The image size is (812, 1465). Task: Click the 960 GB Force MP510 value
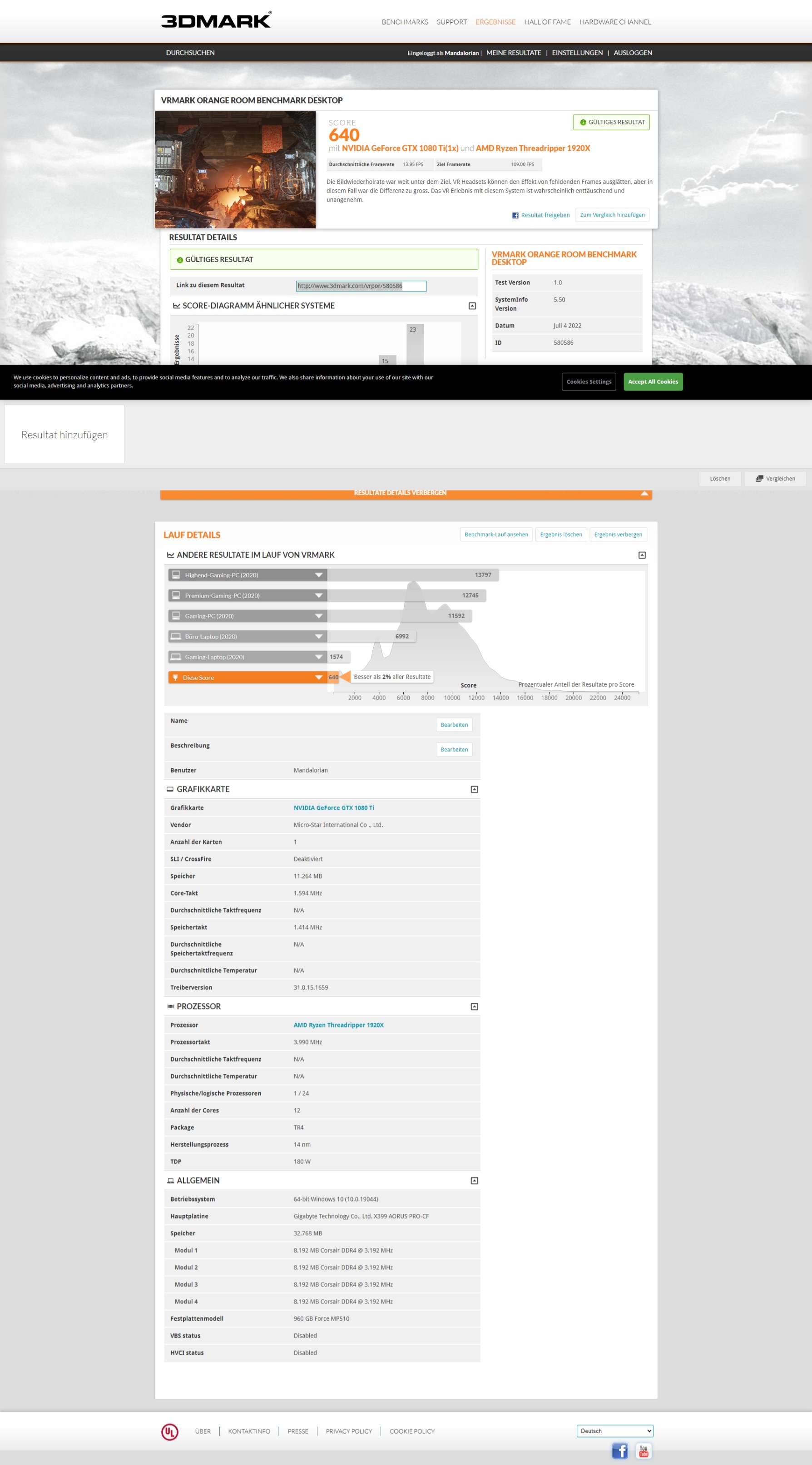(321, 1318)
